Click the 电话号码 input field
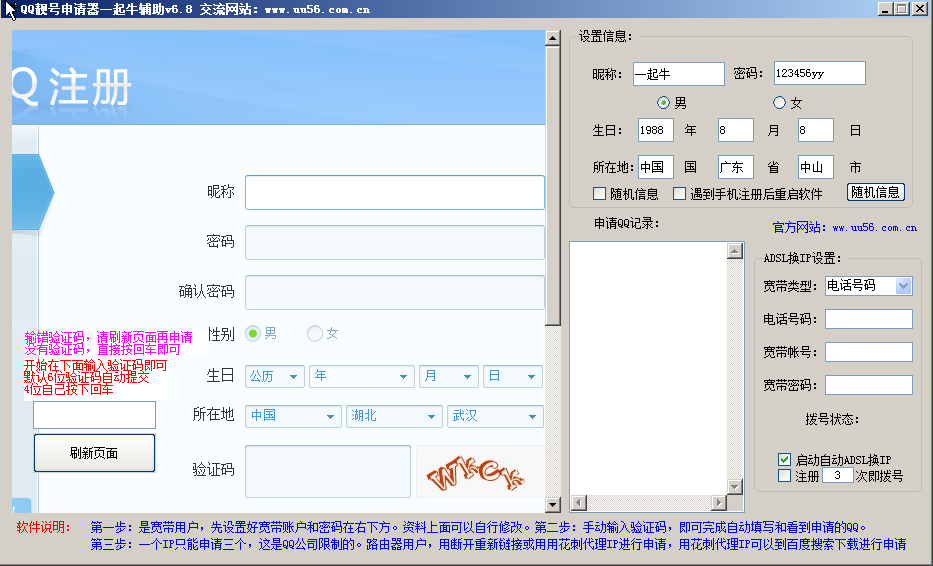Image resolution: width=933 pixels, height=566 pixels. 869,319
